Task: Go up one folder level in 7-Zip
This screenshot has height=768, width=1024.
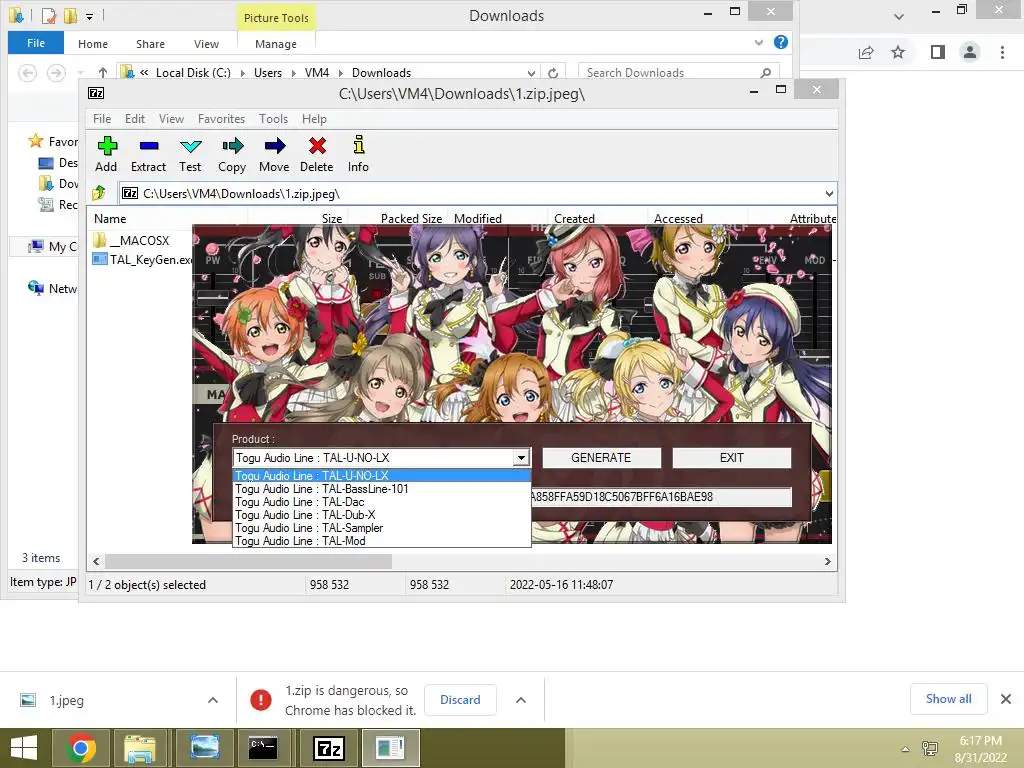Action: click(99, 193)
